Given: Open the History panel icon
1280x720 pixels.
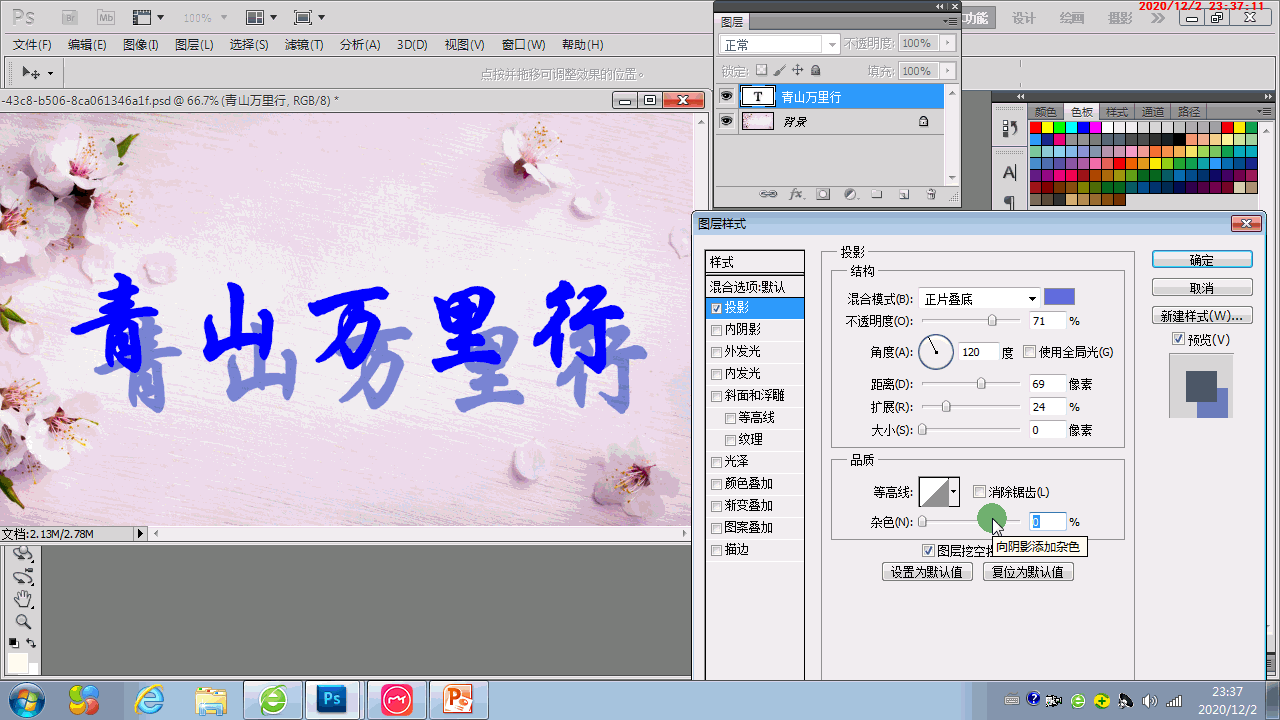Looking at the screenshot, I should coord(1010,129).
